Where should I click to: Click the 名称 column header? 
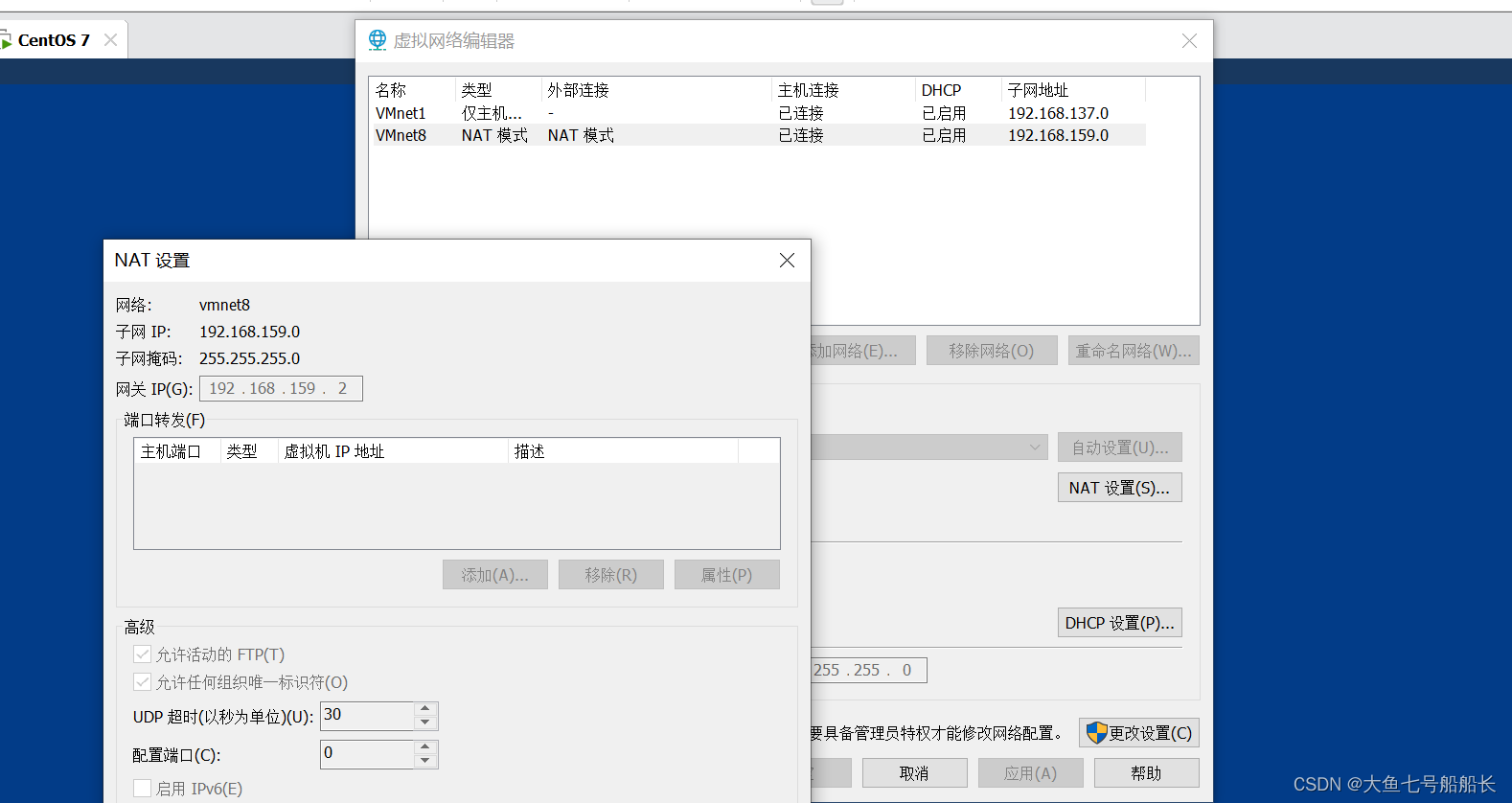(413, 90)
